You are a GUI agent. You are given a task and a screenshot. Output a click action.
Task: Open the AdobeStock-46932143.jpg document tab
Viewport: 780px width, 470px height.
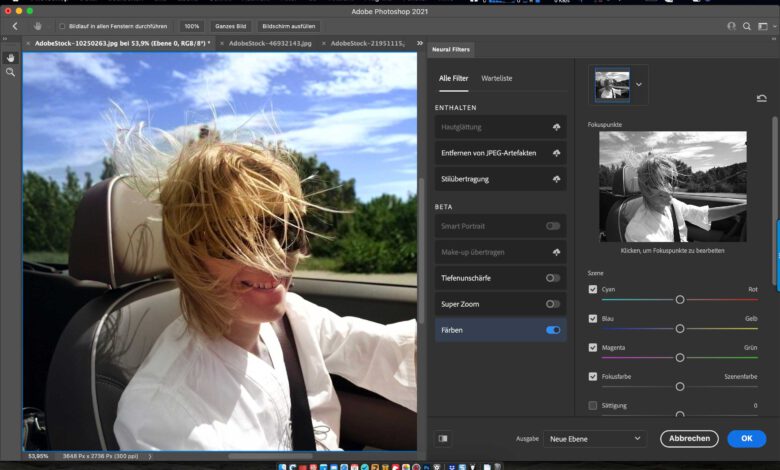coord(270,44)
